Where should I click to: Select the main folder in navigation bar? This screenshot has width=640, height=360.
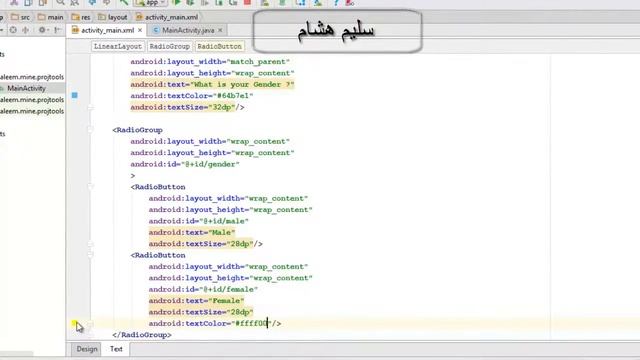coord(51,17)
